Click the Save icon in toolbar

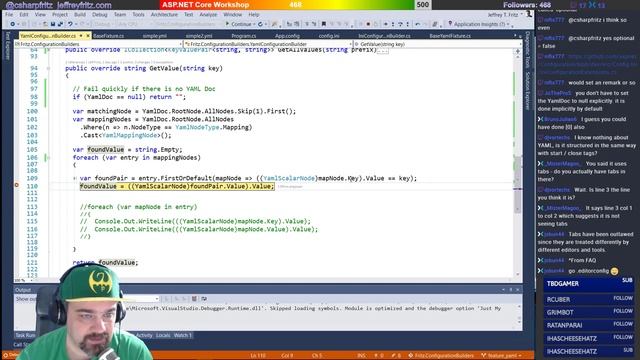pyautogui.click(x=53, y=24)
